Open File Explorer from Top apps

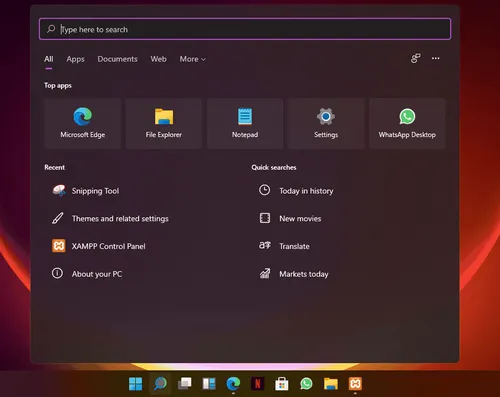[164, 123]
